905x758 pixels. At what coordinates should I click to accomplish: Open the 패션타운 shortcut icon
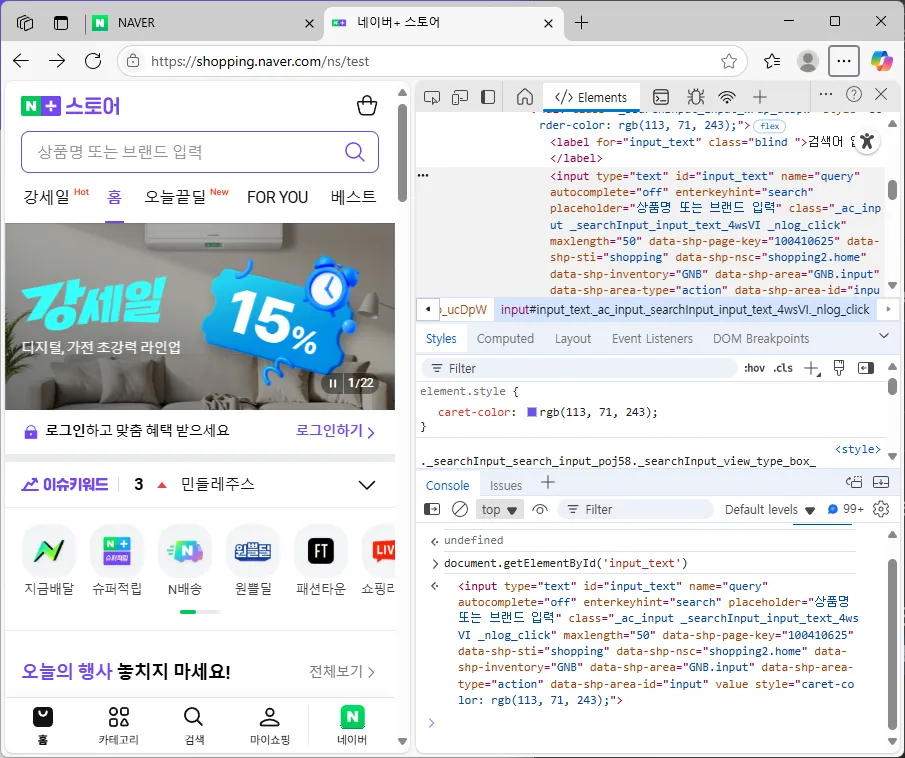tap(321, 551)
